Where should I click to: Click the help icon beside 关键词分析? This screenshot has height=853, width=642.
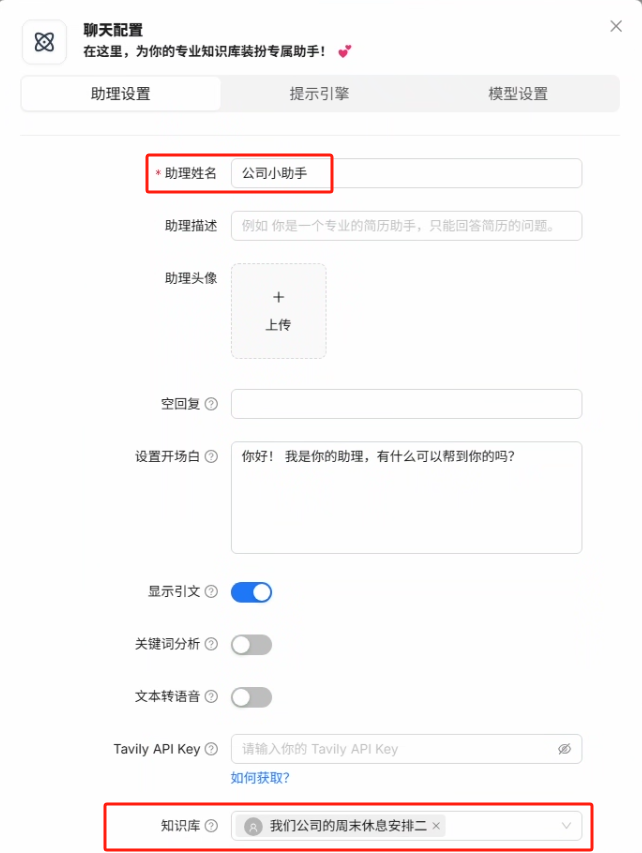(x=211, y=644)
